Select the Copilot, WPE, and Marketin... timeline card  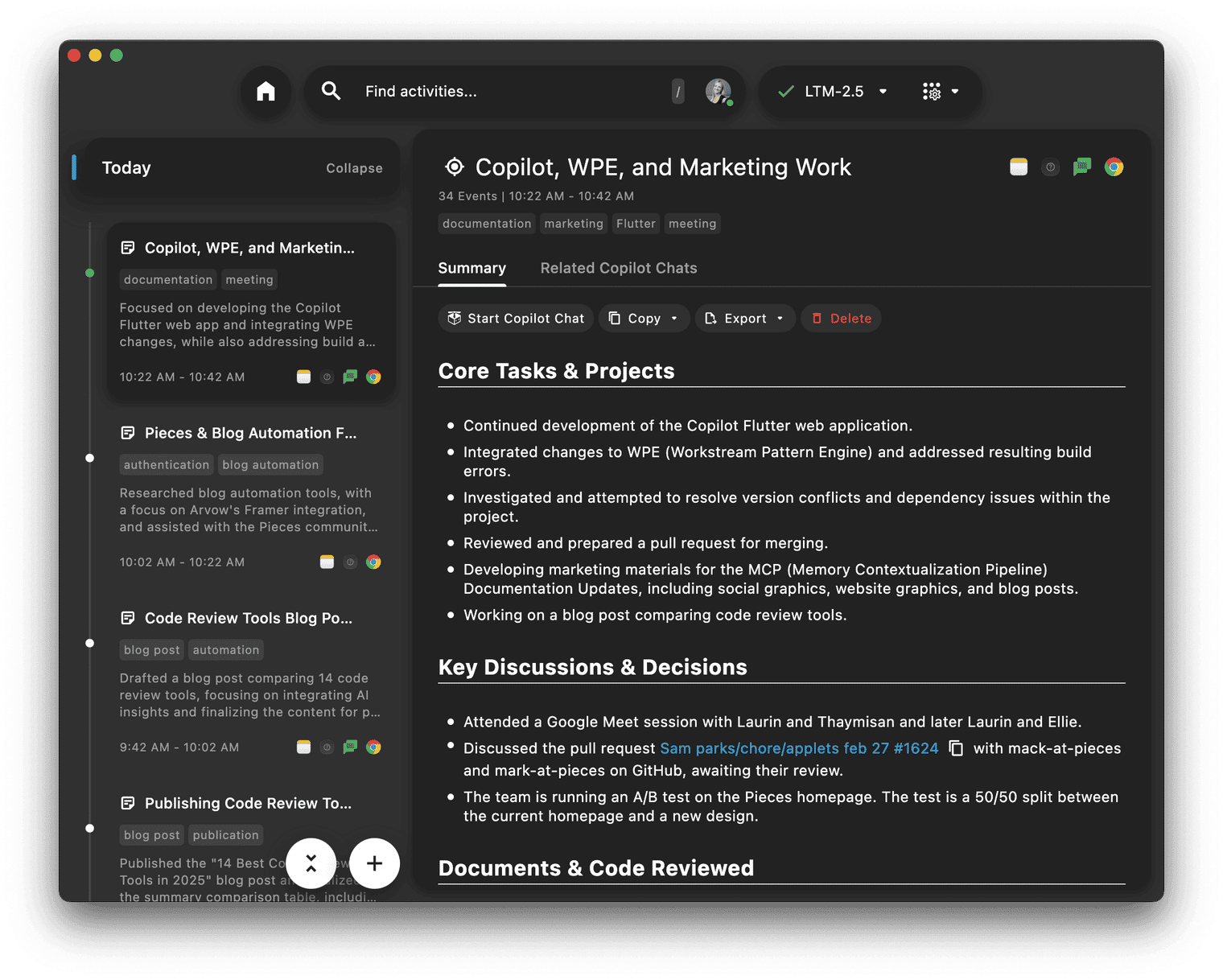click(251, 311)
